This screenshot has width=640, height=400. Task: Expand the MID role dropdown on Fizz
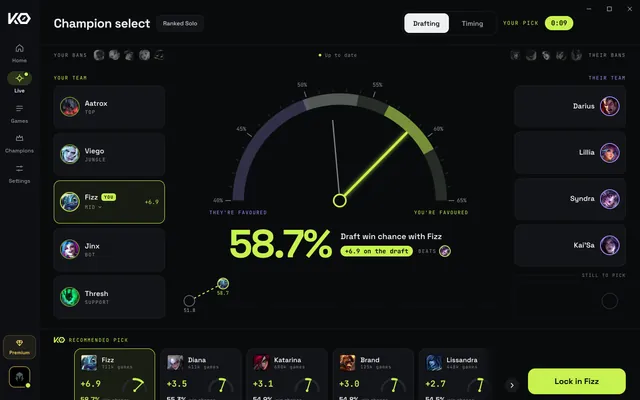(x=93, y=207)
